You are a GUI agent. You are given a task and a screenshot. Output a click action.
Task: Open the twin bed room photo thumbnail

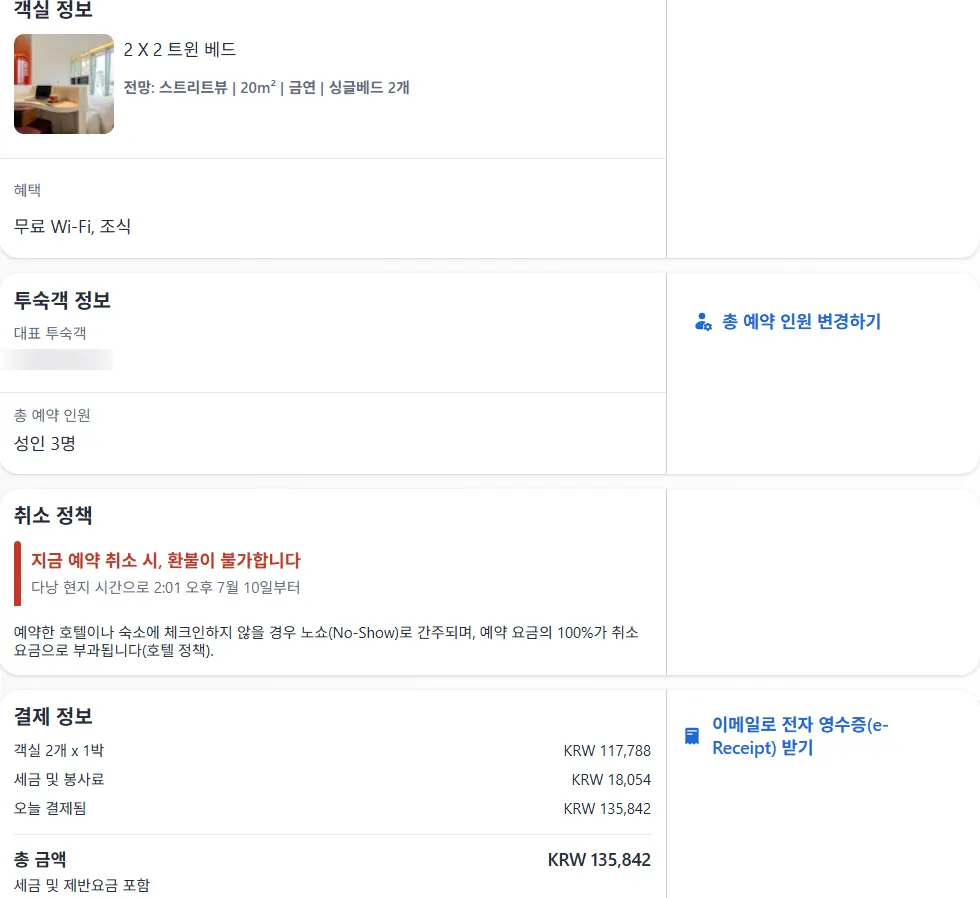(x=64, y=84)
